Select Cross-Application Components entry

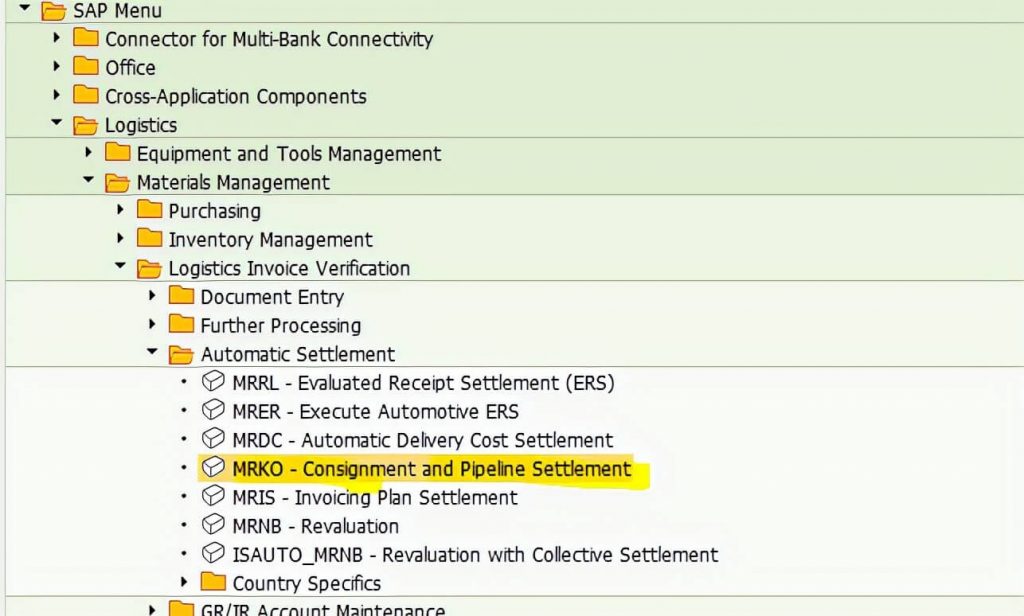pyautogui.click(x=236, y=97)
